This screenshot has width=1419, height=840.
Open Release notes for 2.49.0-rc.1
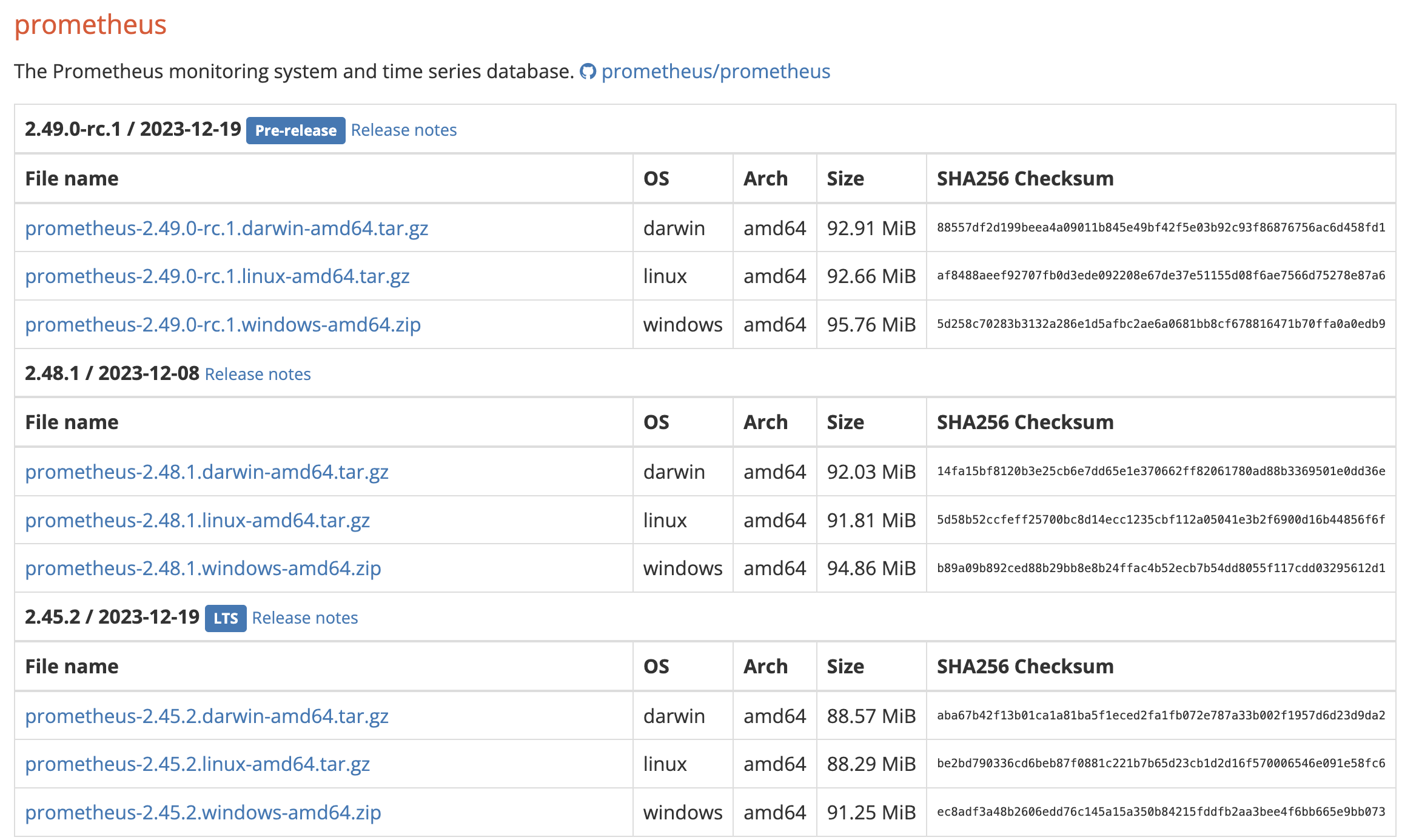coord(404,130)
